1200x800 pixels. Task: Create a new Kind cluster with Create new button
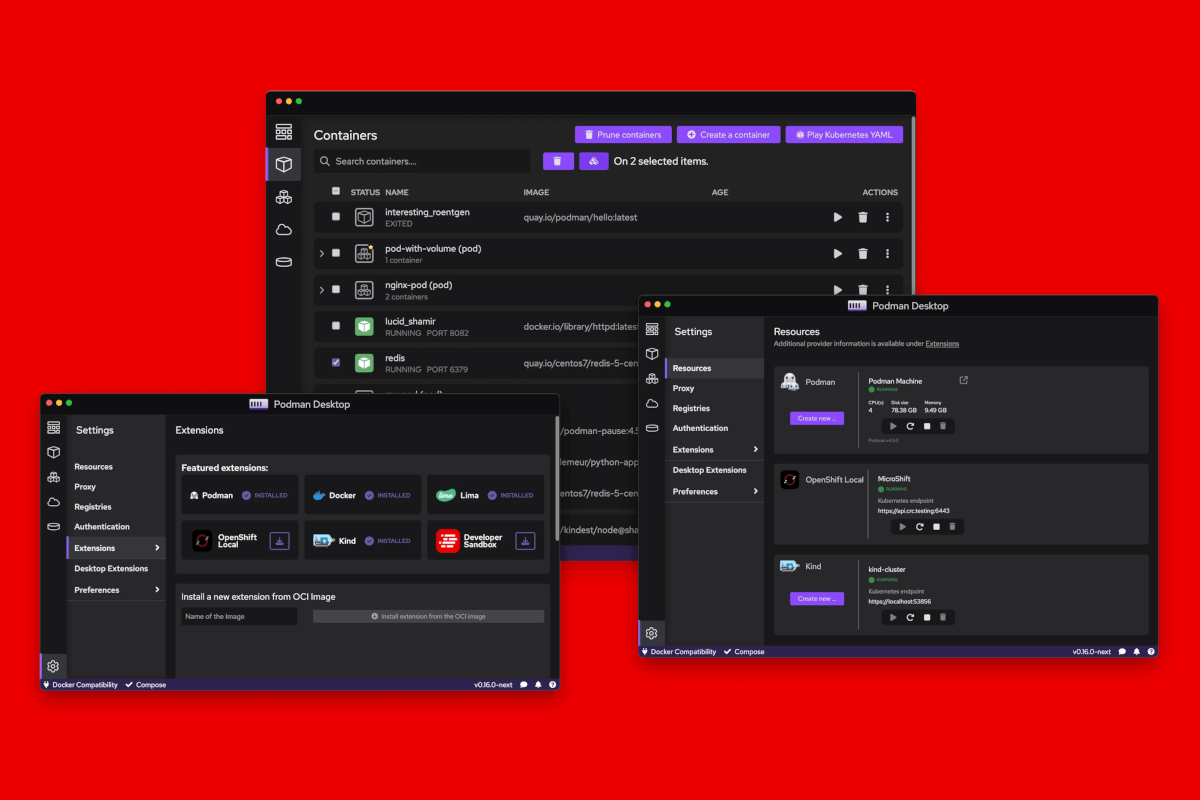tap(817, 598)
